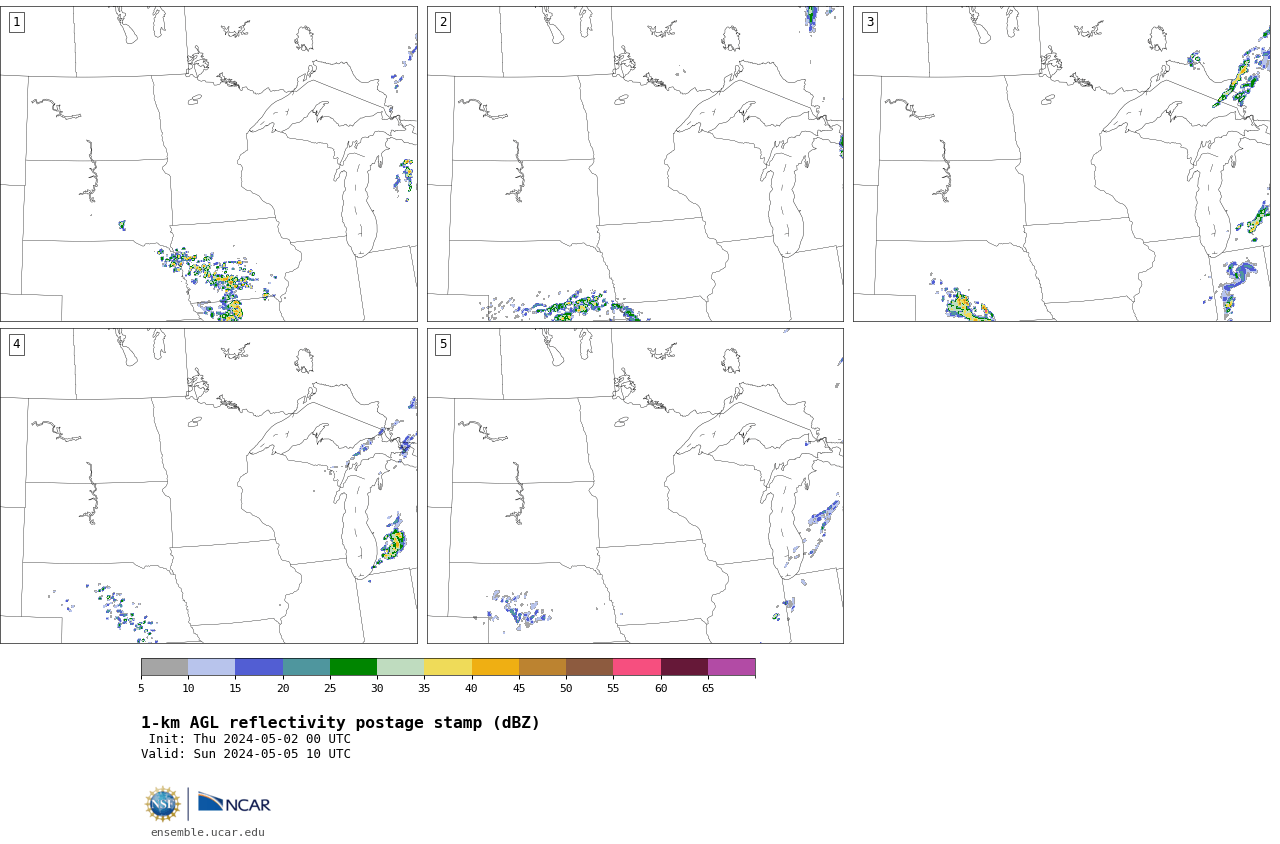
Task: Click the pink 55-60 dBZ swatch
Action: (637, 667)
